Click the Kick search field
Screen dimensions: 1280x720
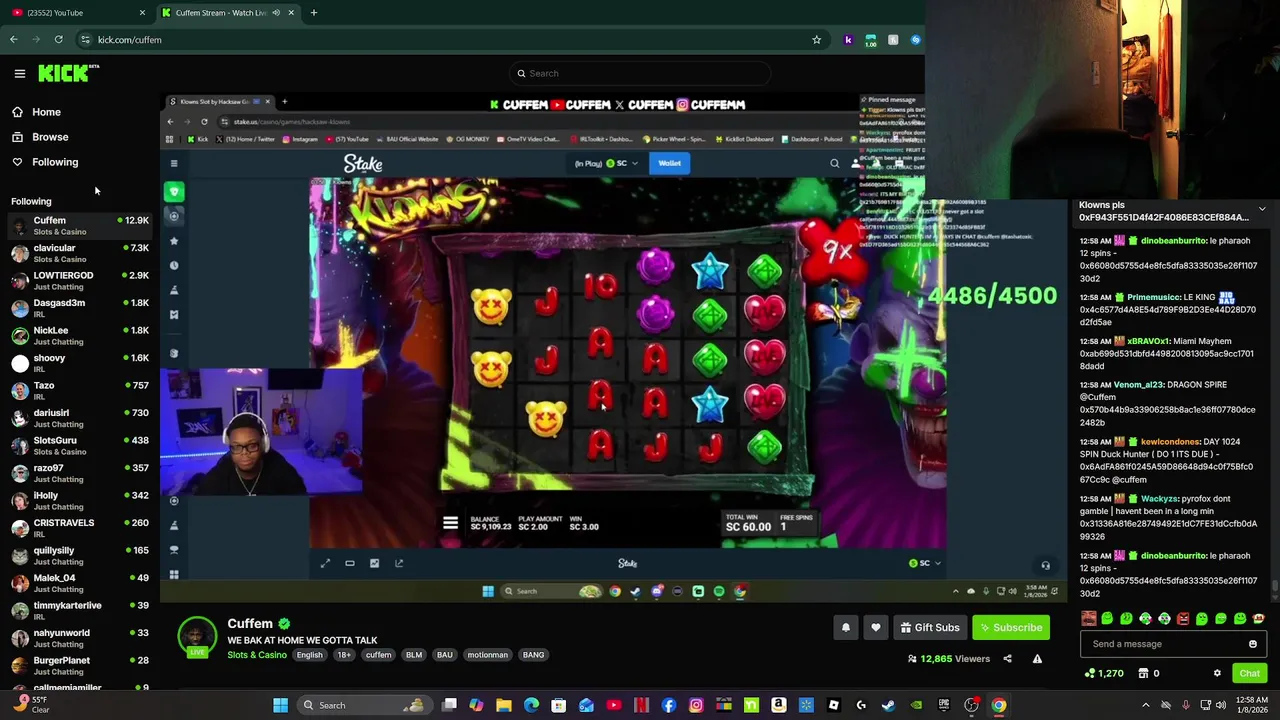click(640, 73)
